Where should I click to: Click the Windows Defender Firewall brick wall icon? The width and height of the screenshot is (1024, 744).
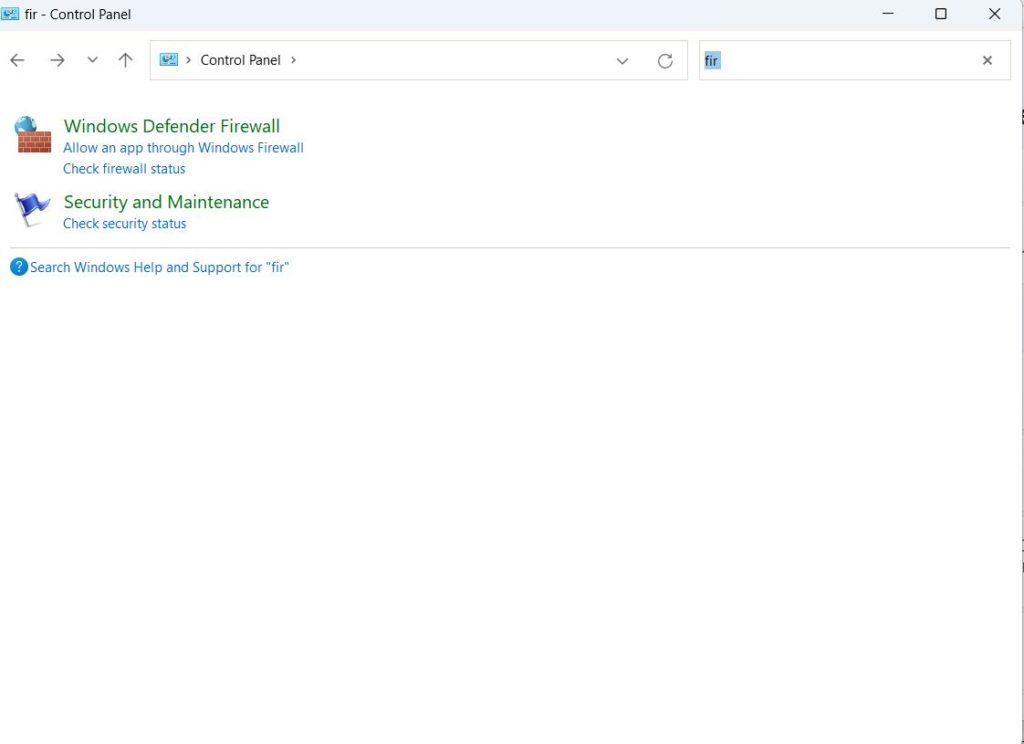(x=33, y=135)
